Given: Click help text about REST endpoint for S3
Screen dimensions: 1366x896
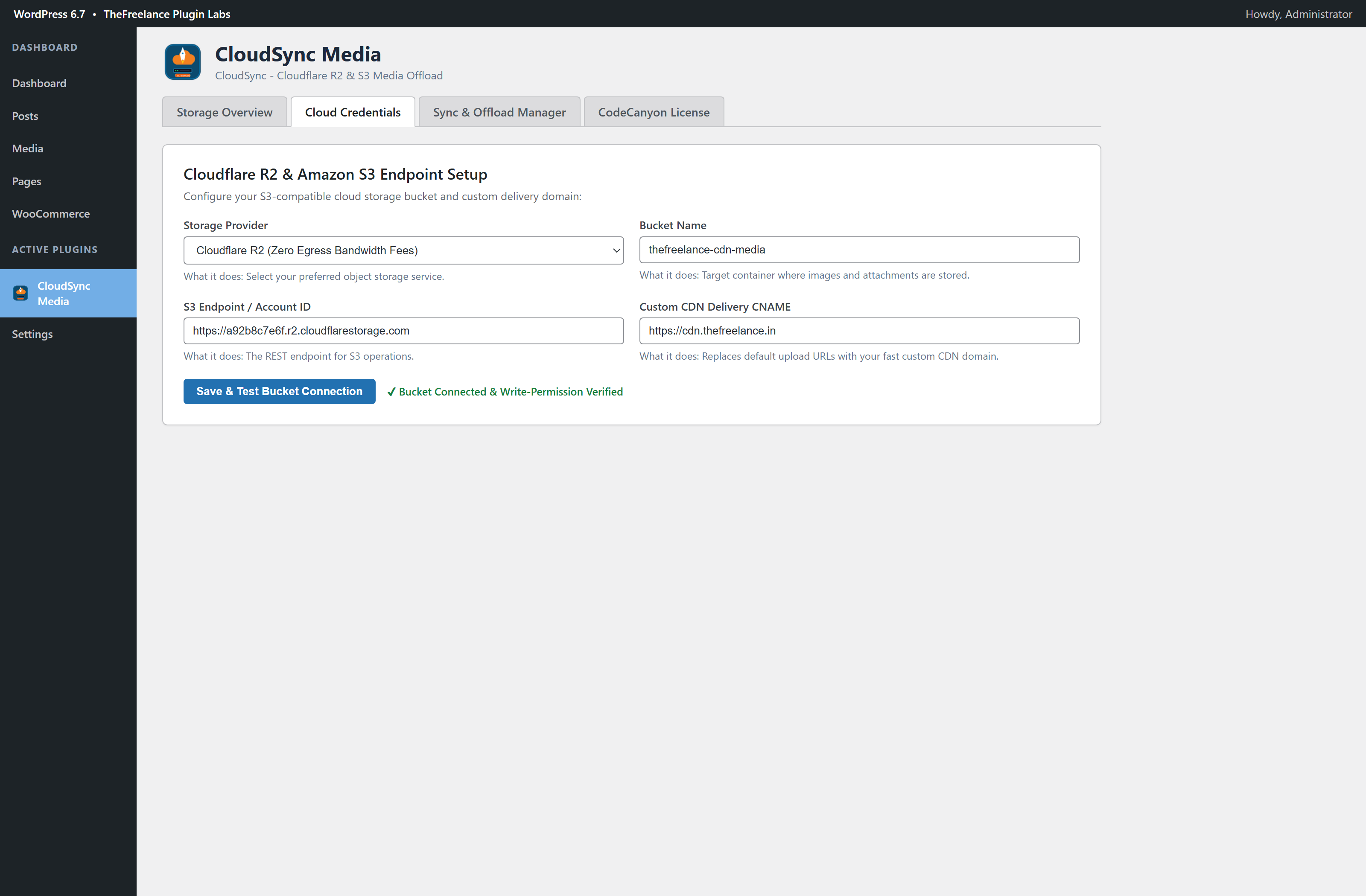Looking at the screenshot, I should 298,356.
